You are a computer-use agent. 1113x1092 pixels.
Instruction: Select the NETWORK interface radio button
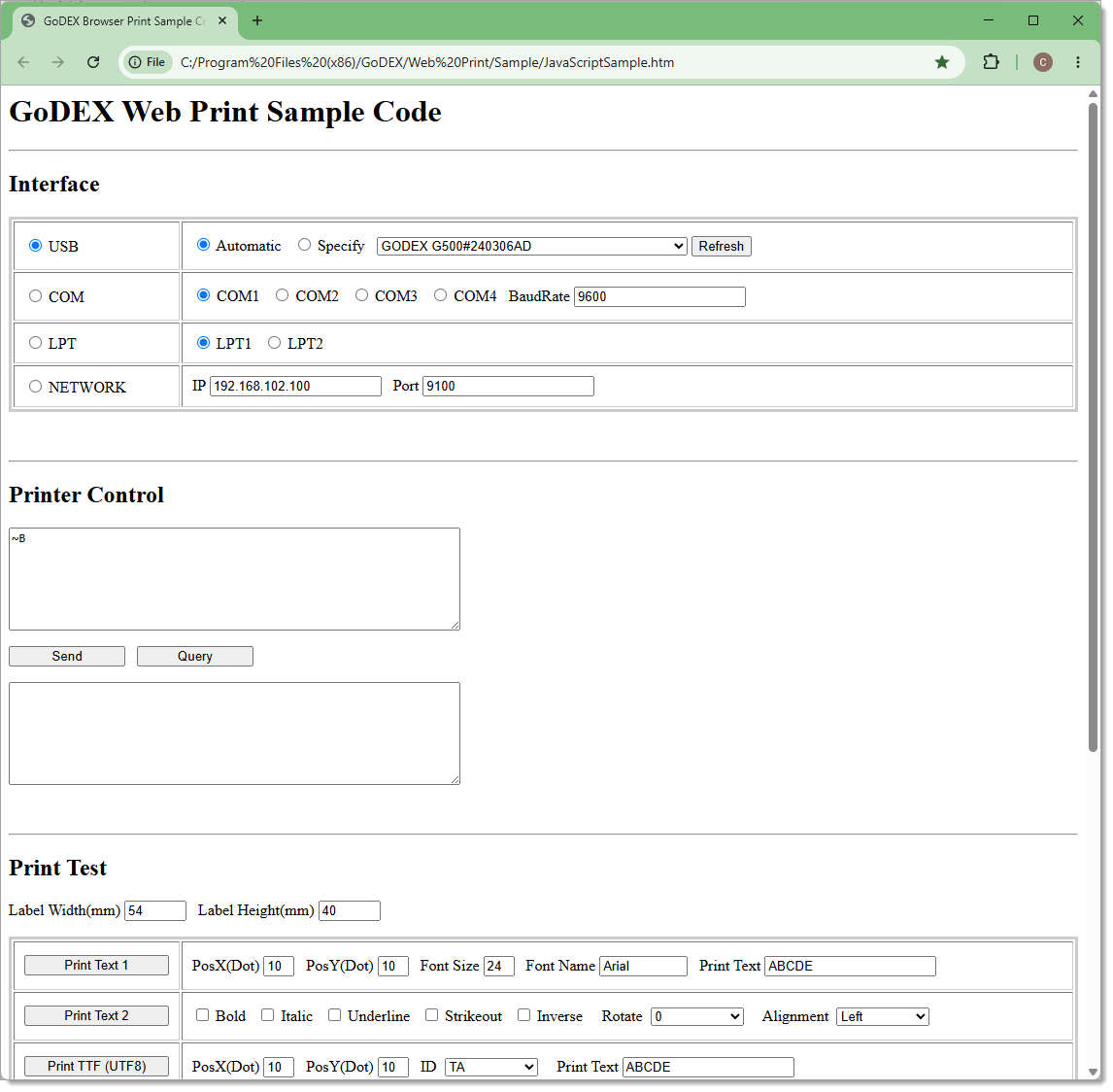click(x=36, y=387)
